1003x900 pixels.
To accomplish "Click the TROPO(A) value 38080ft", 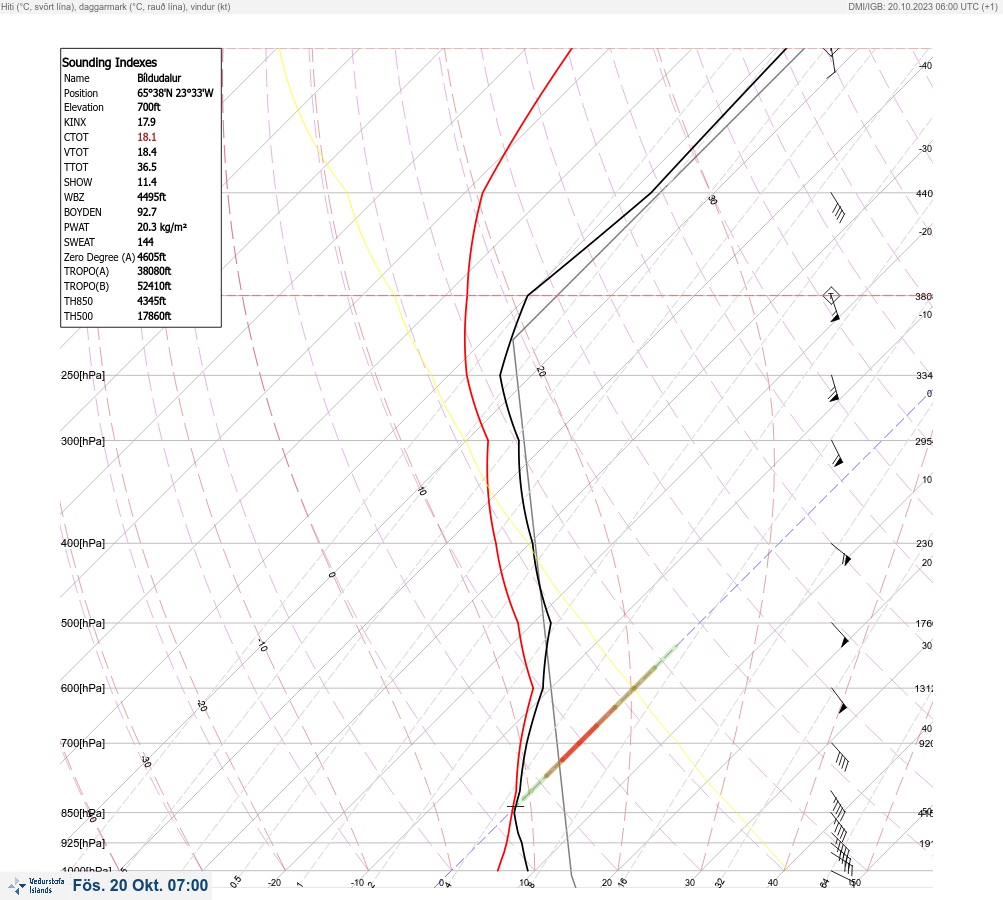I will coord(154,271).
